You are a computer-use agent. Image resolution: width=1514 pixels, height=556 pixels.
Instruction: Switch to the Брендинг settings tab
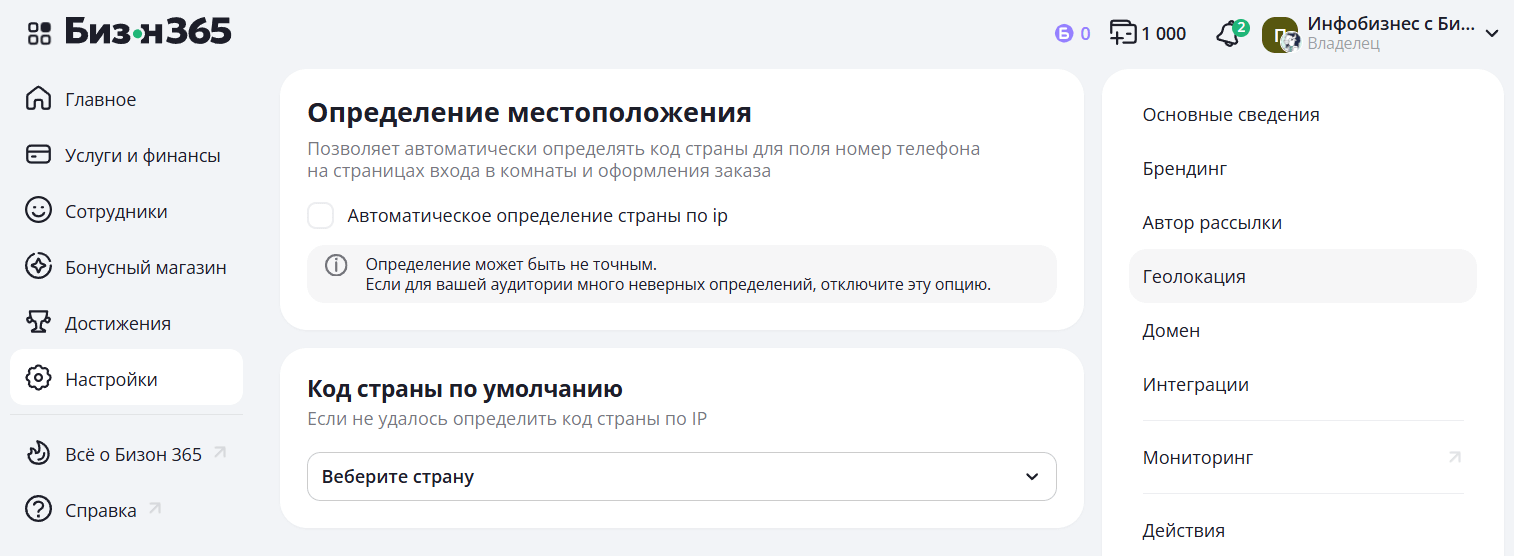point(1184,169)
